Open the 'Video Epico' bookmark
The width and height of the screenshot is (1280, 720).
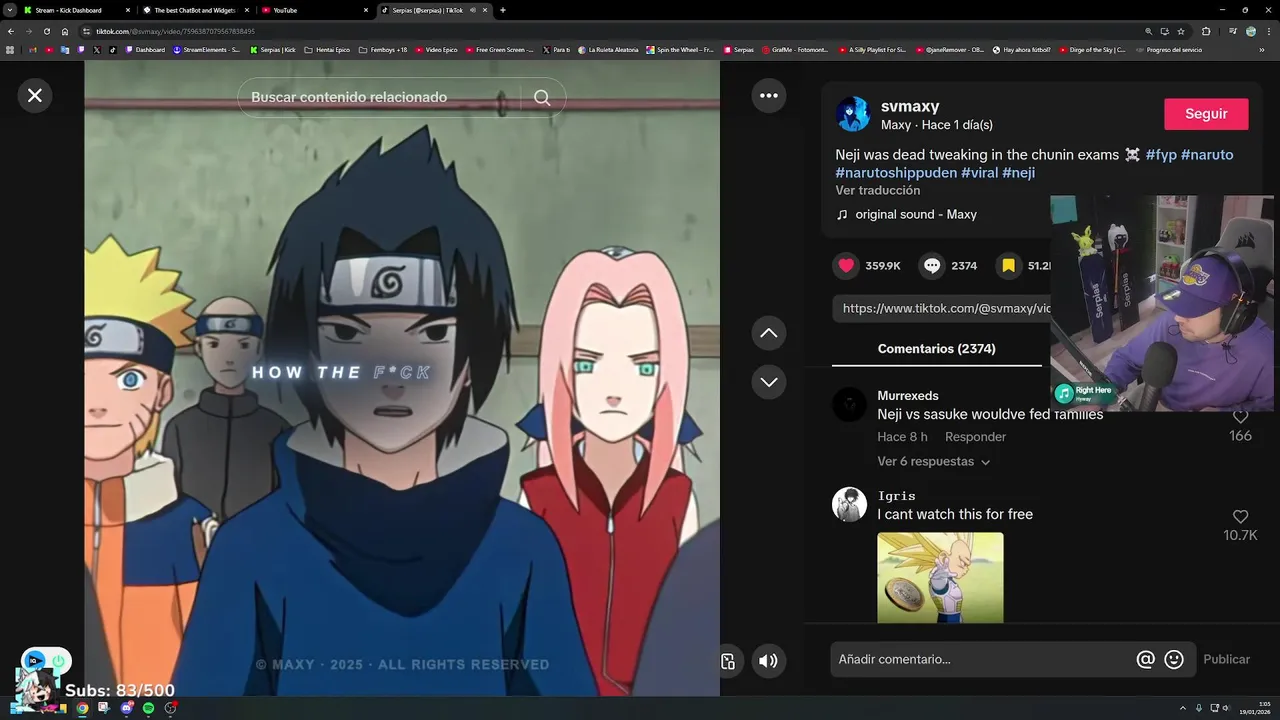tap(436, 49)
